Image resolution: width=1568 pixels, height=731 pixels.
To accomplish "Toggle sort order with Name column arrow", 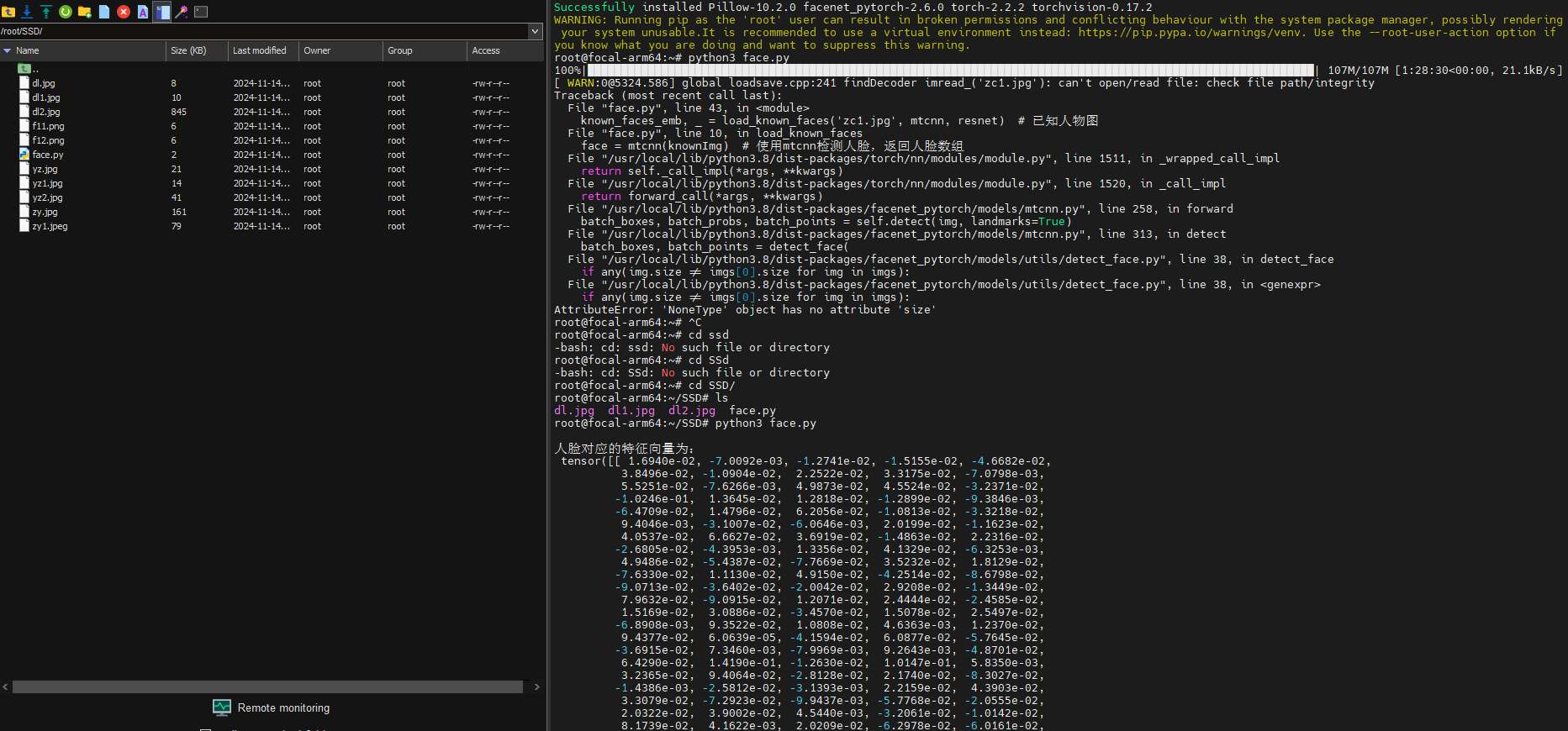I will (8, 51).
